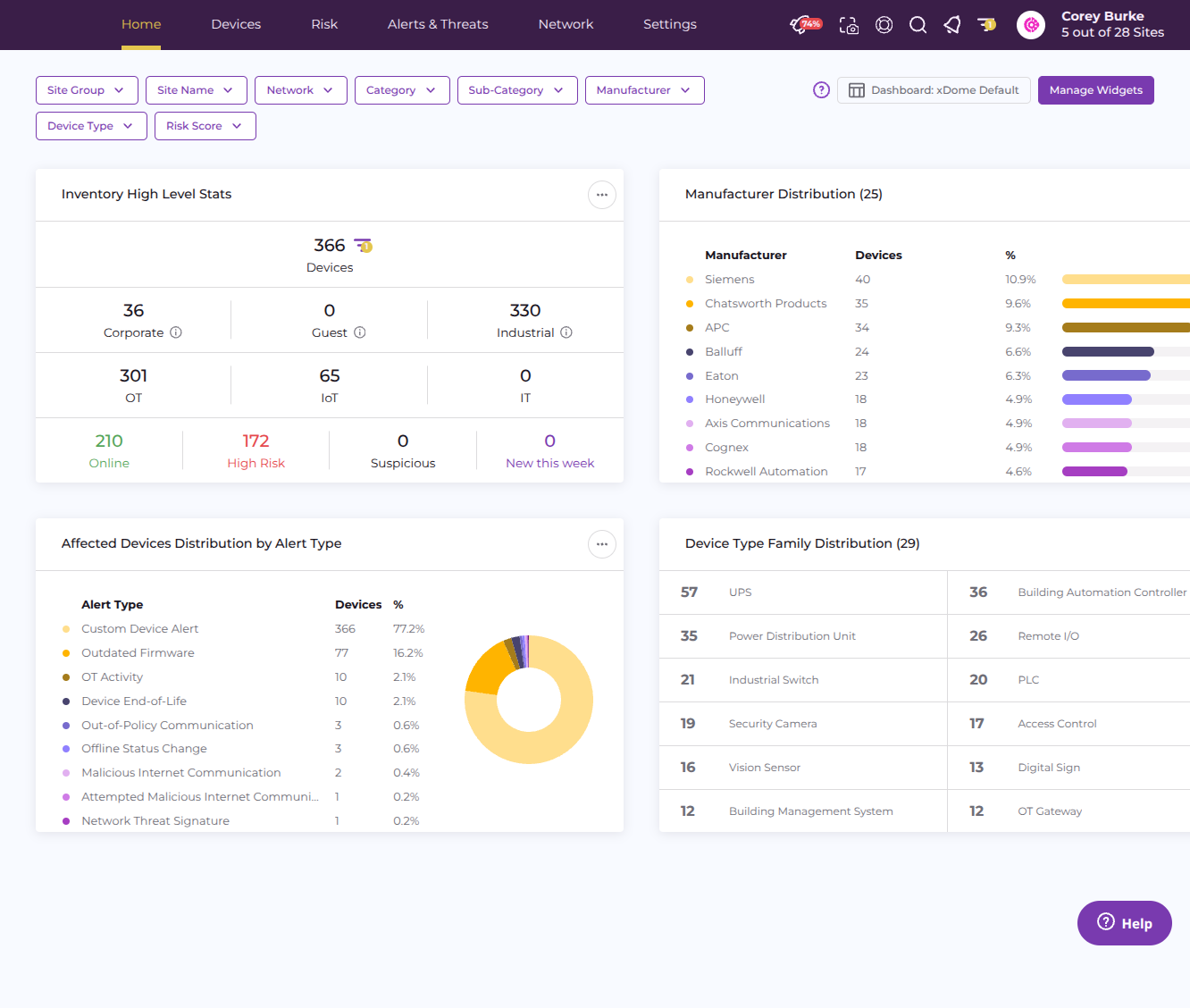This screenshot has height=1008, width=1190.
Task: Open Inventory High Level Stats options menu
Action: click(602, 195)
